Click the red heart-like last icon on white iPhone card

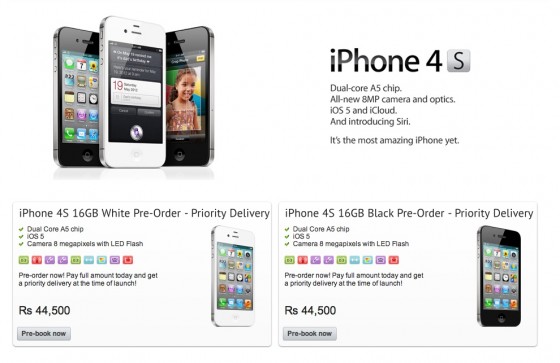click(128, 260)
